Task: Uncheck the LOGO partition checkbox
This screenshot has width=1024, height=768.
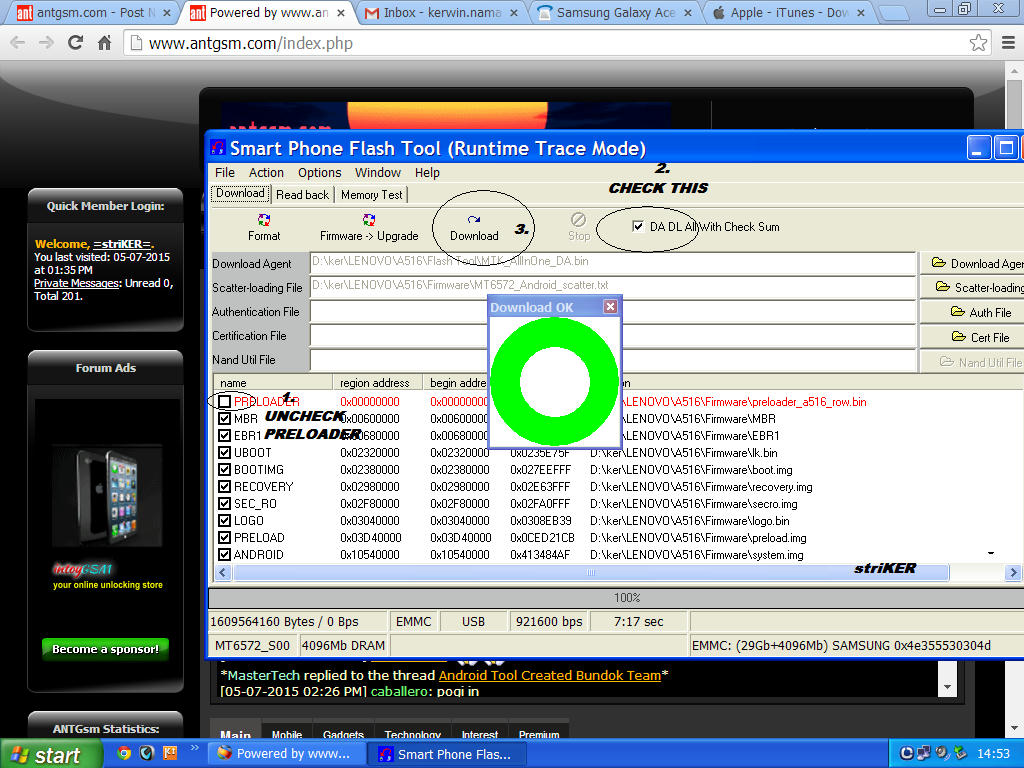Action: (x=225, y=520)
